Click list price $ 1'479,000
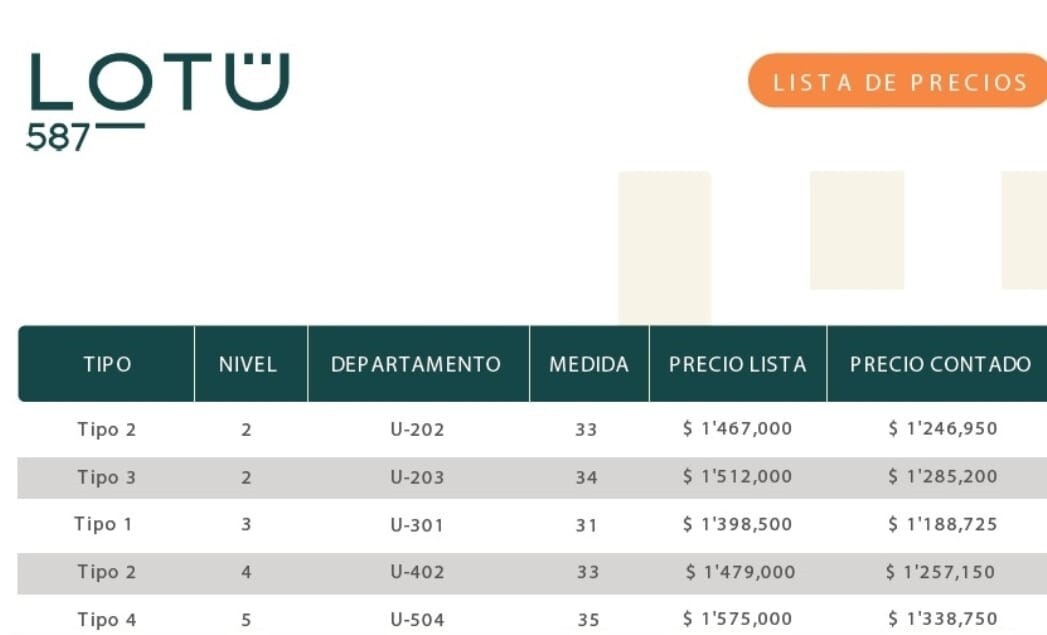Viewport: 1047px width, 635px height. tap(740, 572)
